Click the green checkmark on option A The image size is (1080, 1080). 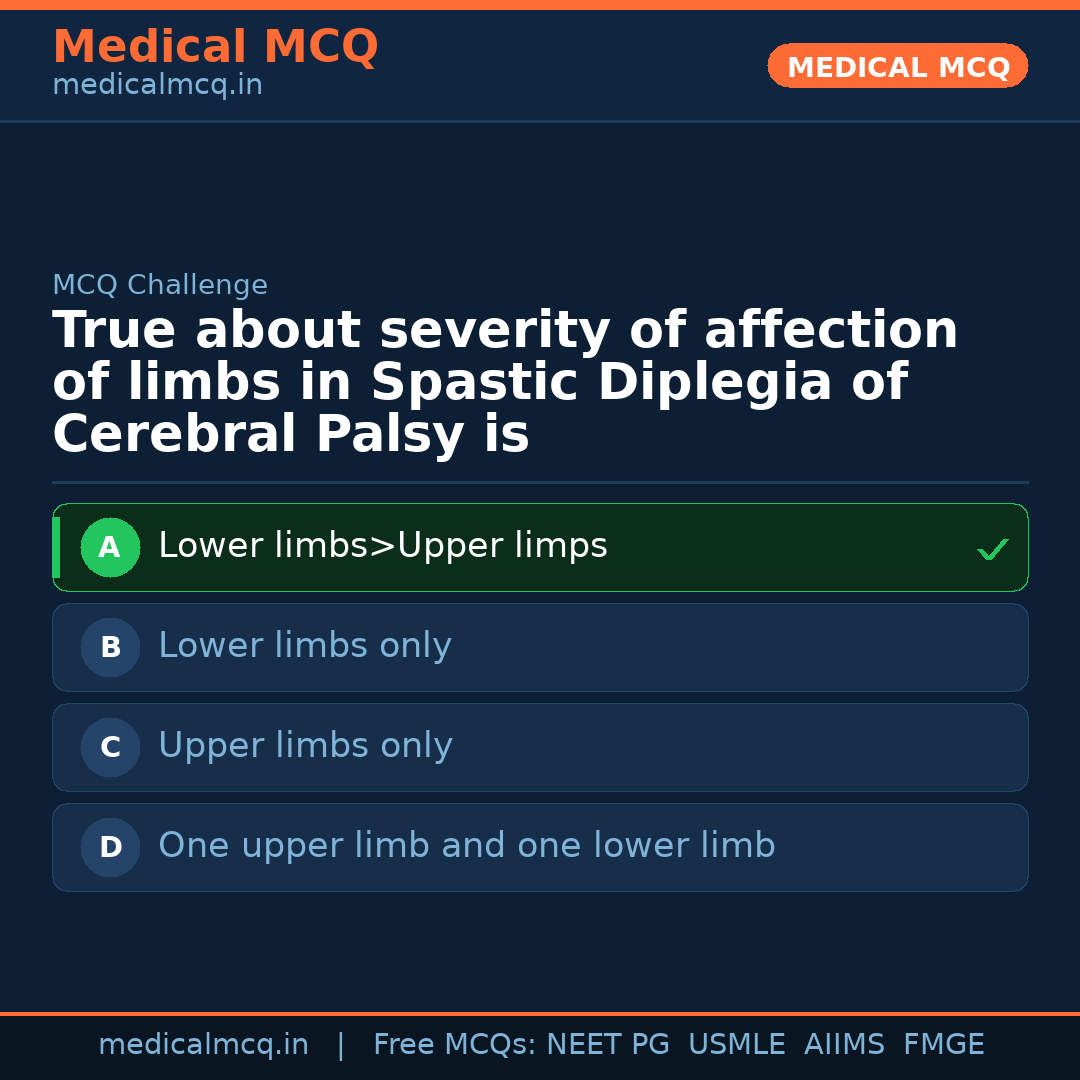pos(992,549)
